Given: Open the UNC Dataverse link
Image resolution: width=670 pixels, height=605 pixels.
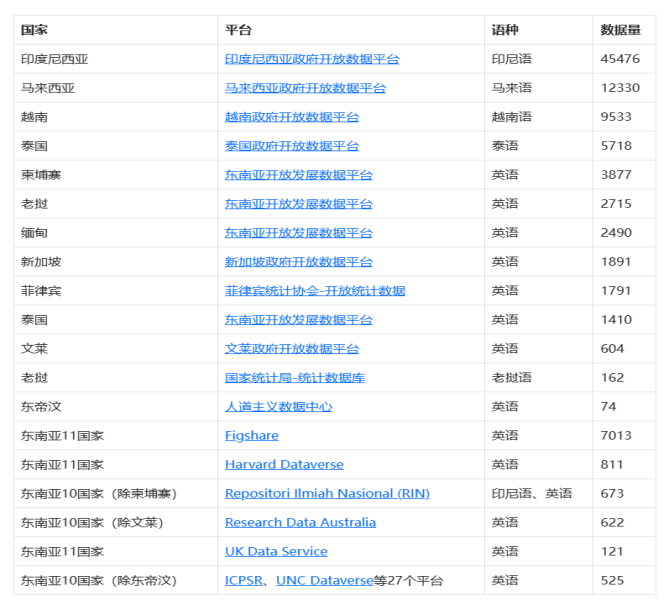Looking at the screenshot, I should pyautogui.click(x=324, y=581).
